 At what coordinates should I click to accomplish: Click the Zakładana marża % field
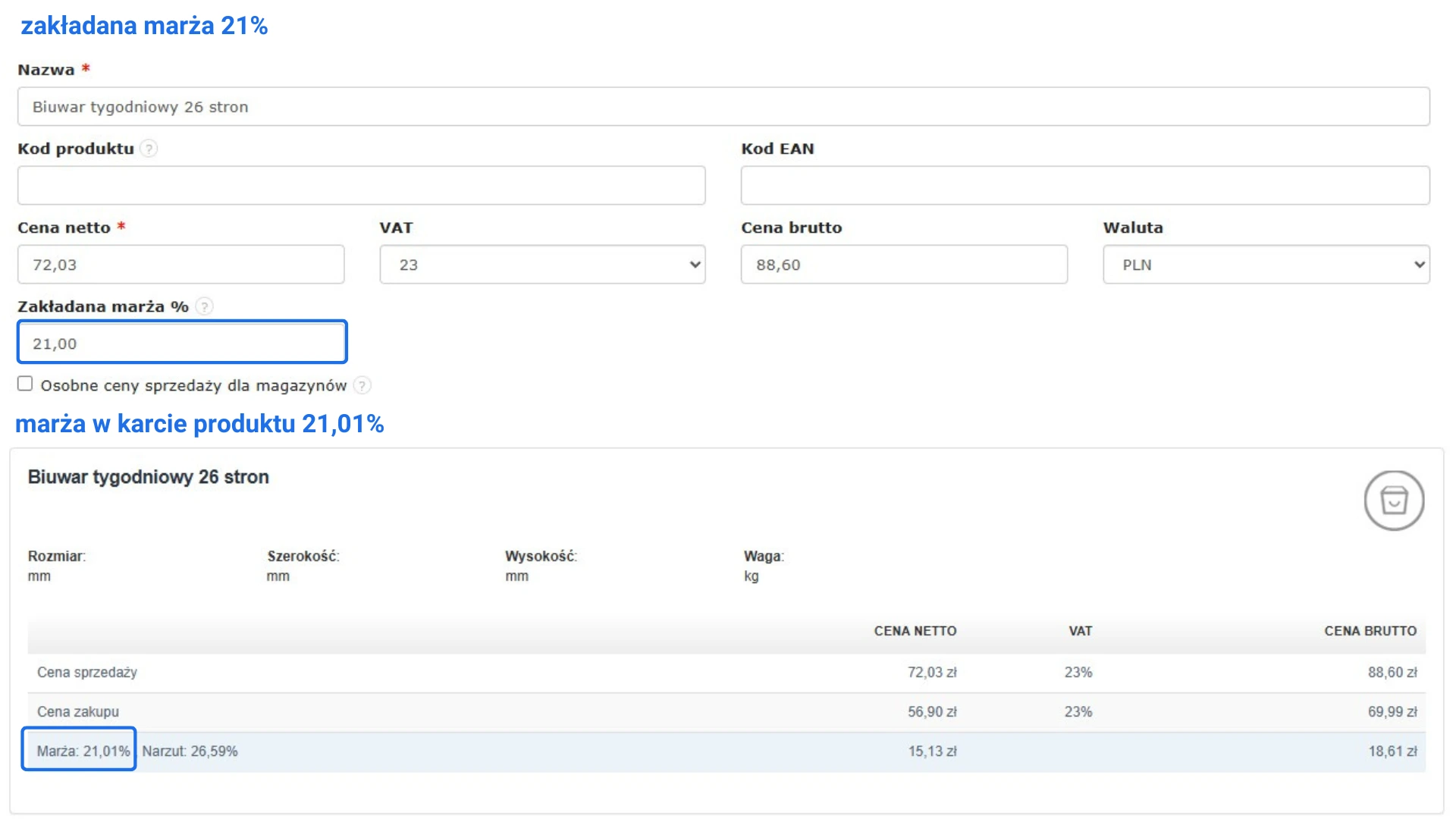(182, 343)
